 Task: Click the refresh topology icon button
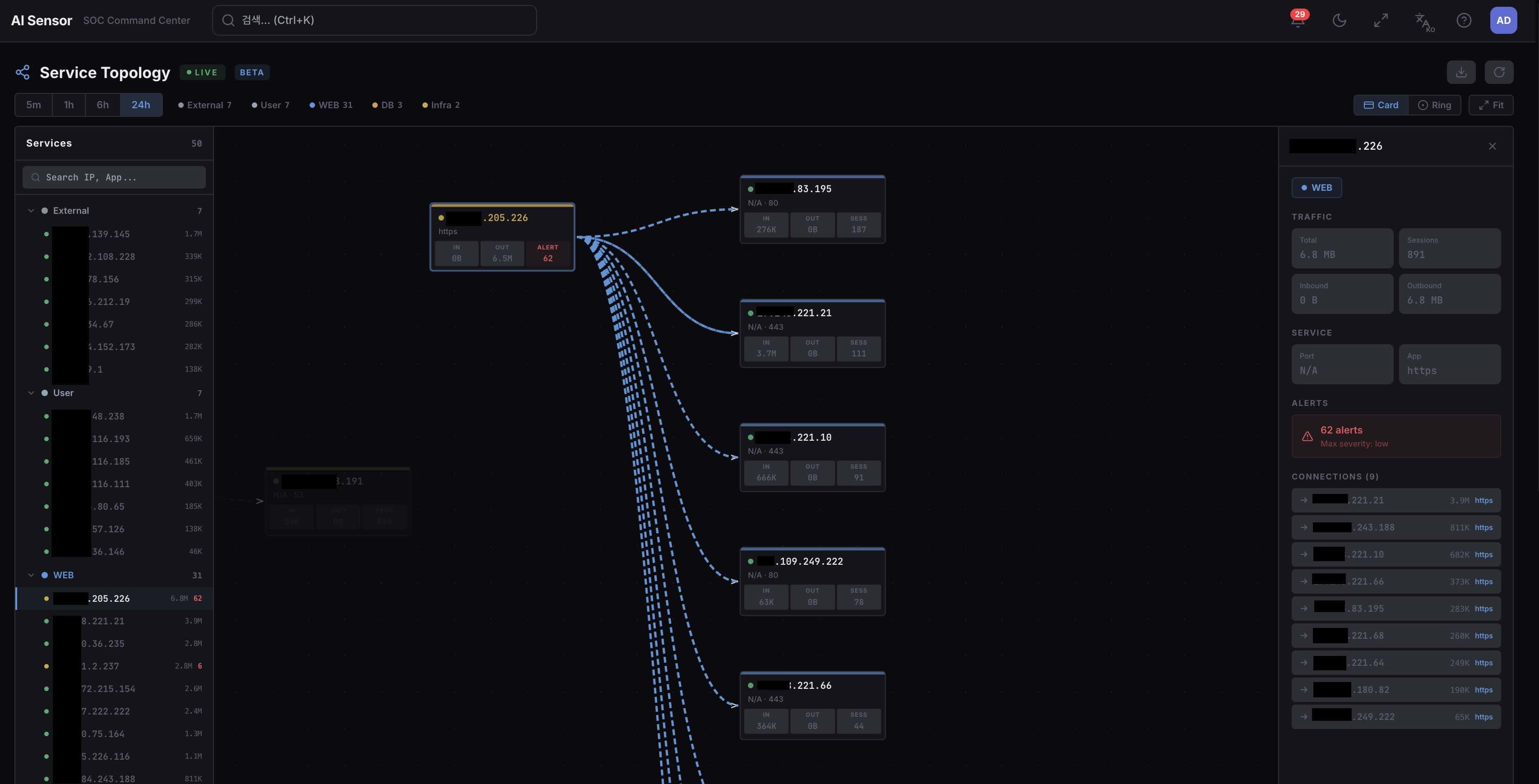1499,72
